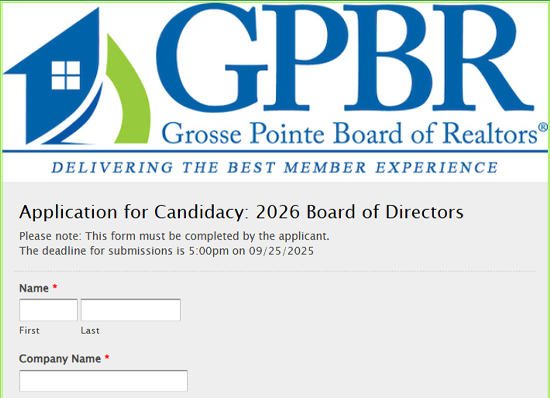Viewport: 550px width, 398px height.
Task: Focus the Last name input field
Action: (130, 310)
